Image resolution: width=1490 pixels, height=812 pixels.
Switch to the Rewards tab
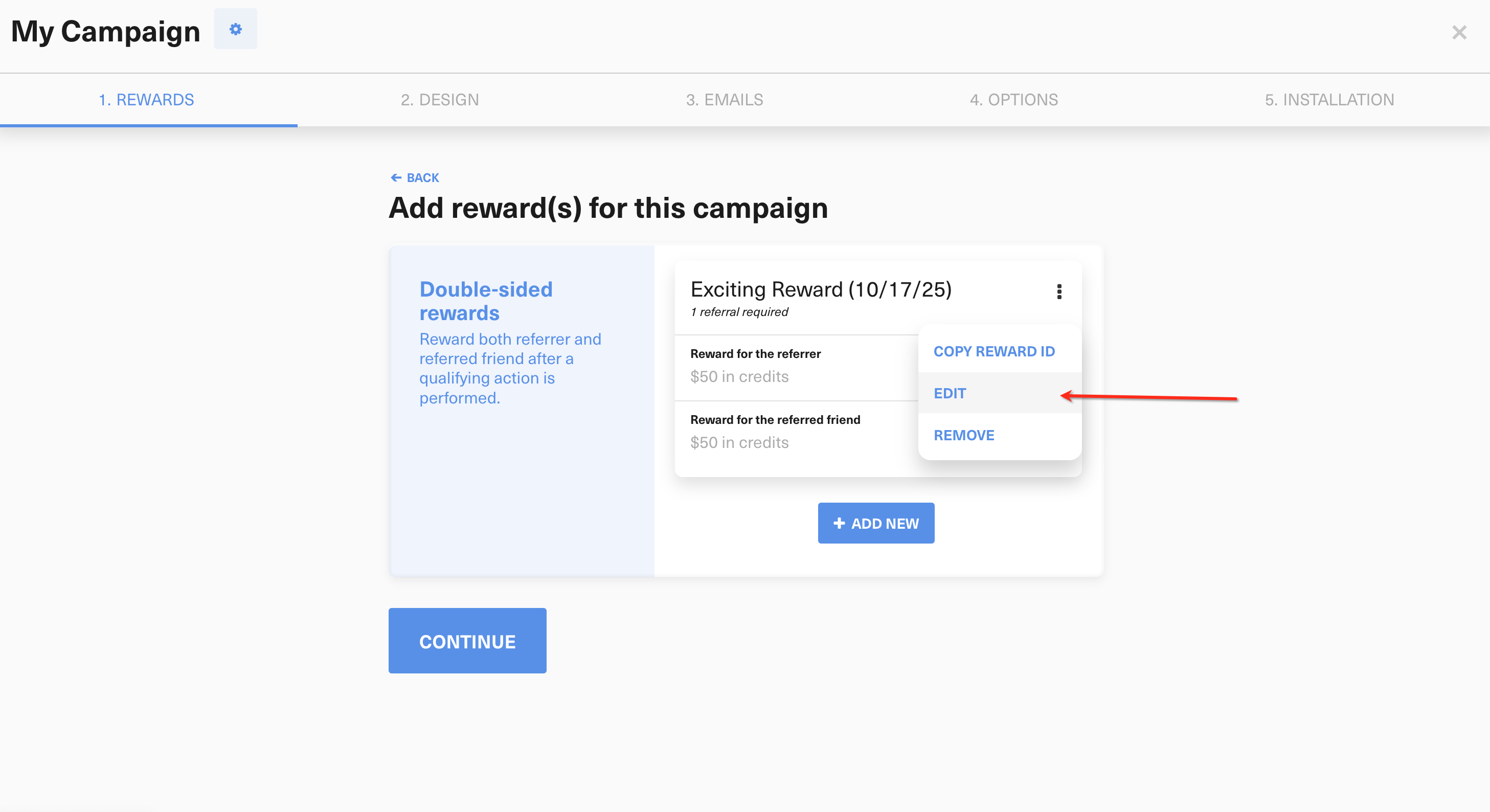(x=146, y=100)
